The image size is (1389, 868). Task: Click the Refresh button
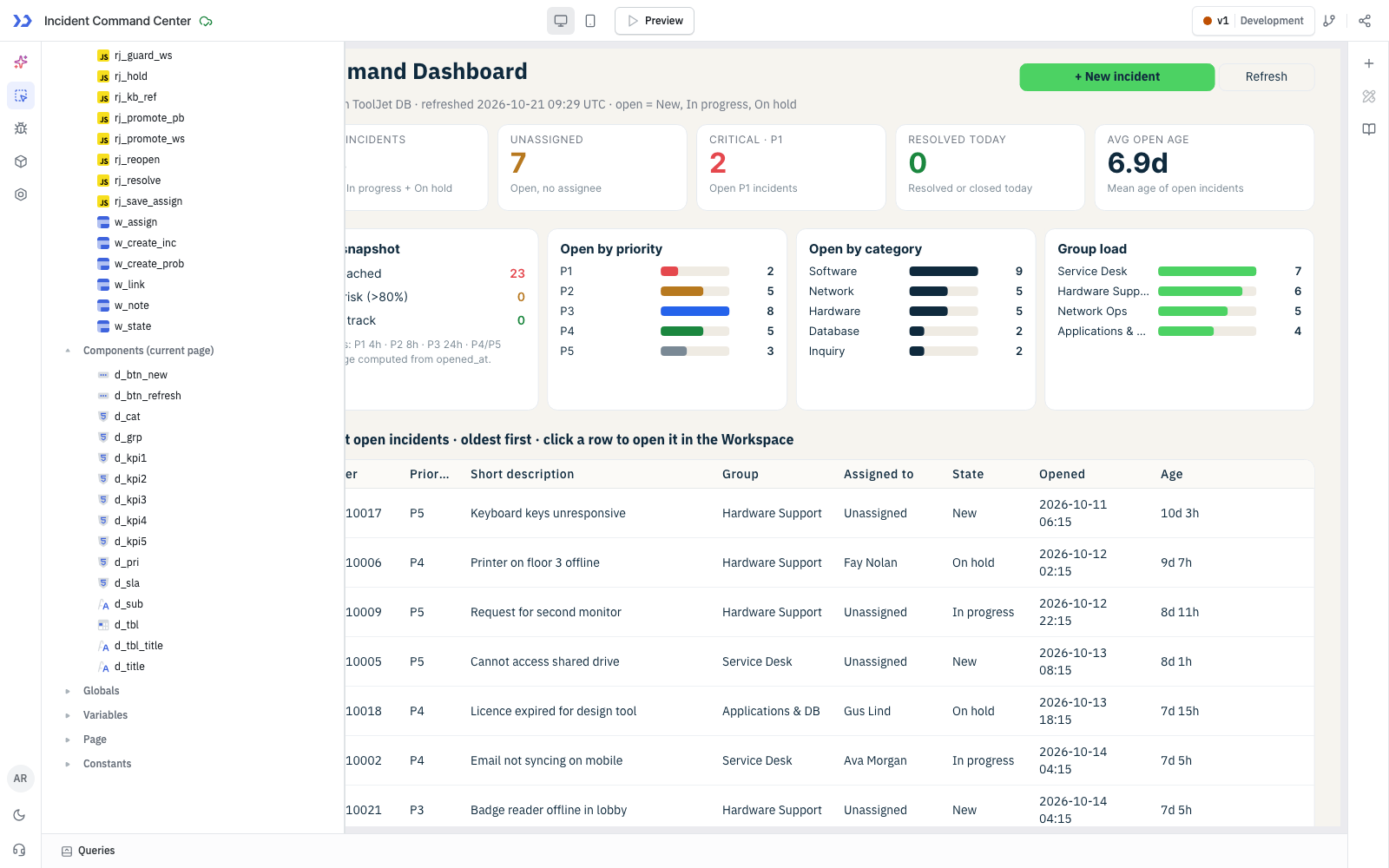pos(1267,76)
